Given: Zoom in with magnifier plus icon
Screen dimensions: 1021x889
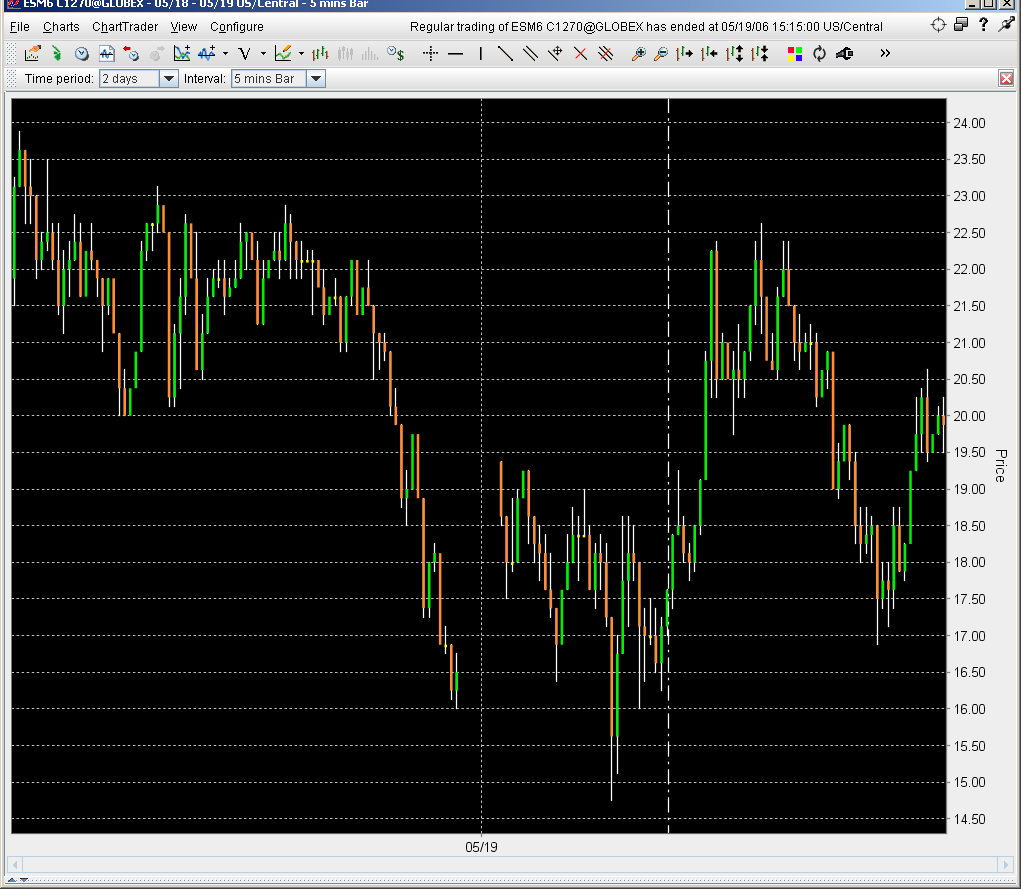Looking at the screenshot, I should click(x=639, y=53).
